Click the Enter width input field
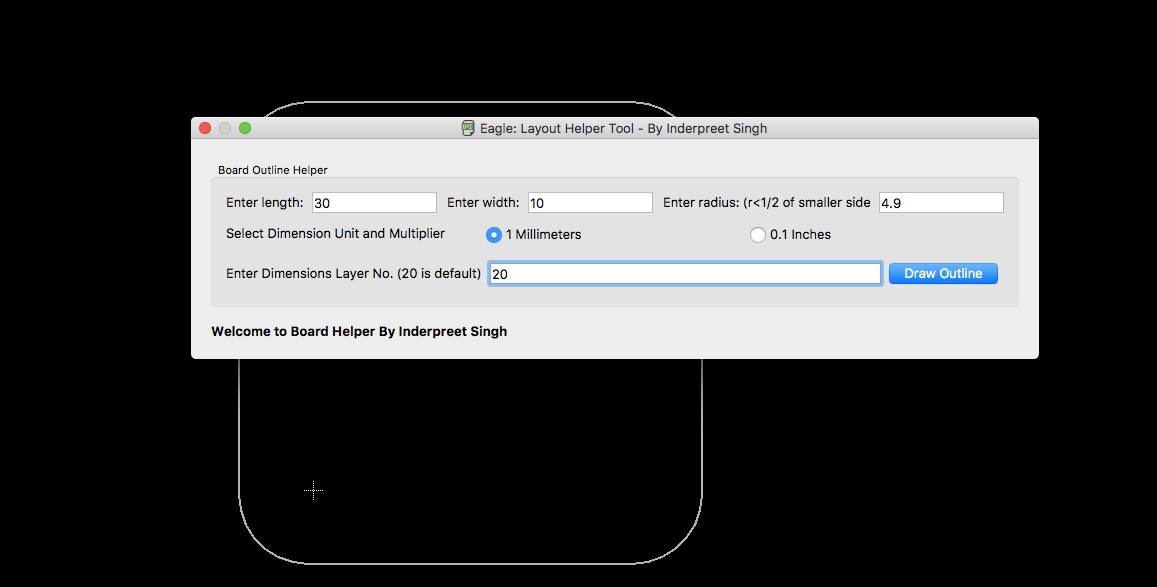 point(590,203)
